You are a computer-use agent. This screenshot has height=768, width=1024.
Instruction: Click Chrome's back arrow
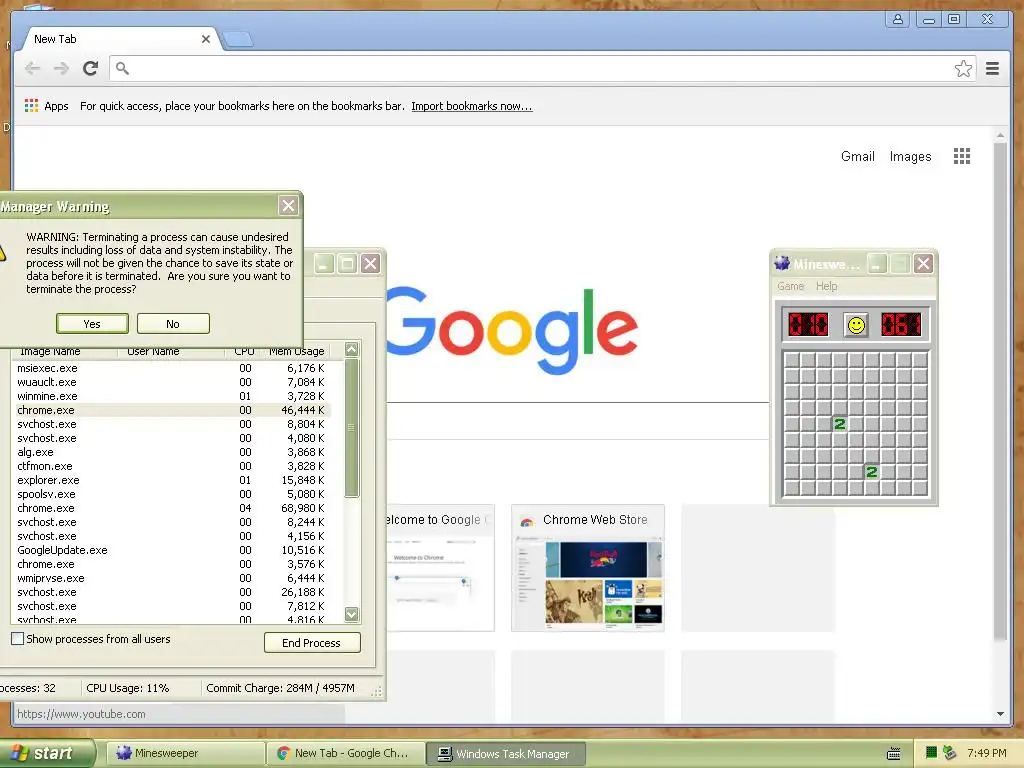[32, 68]
